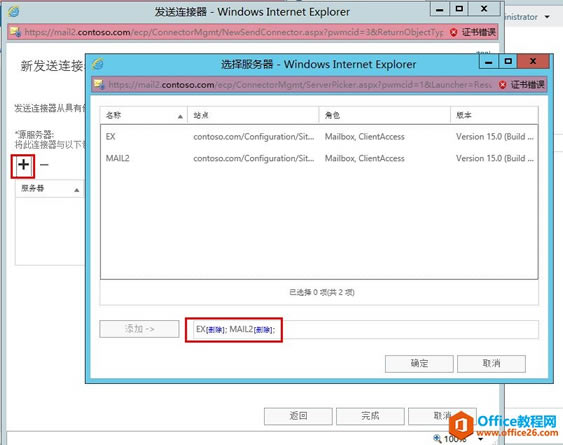Click 取消 button in Select Server window

tap(491, 363)
